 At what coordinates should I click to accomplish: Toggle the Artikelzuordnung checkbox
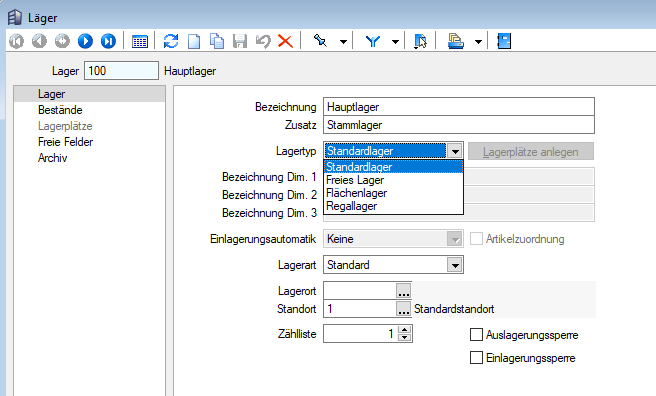(477, 239)
